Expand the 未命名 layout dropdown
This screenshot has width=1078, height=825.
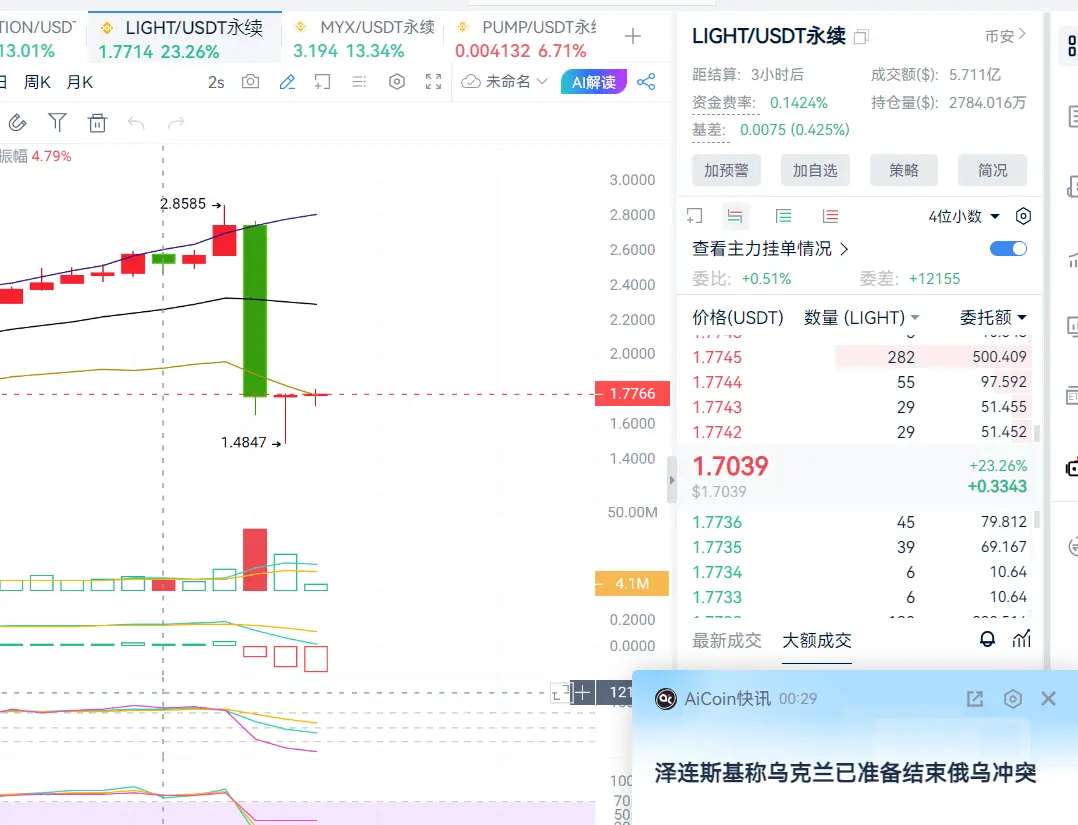pyautogui.click(x=504, y=82)
